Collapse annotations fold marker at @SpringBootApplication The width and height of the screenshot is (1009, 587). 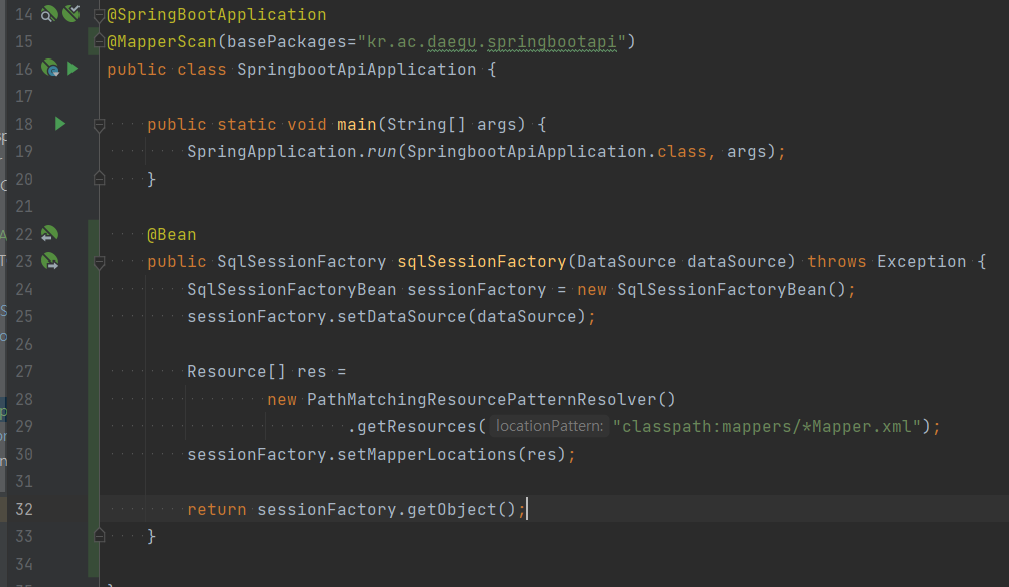99,14
